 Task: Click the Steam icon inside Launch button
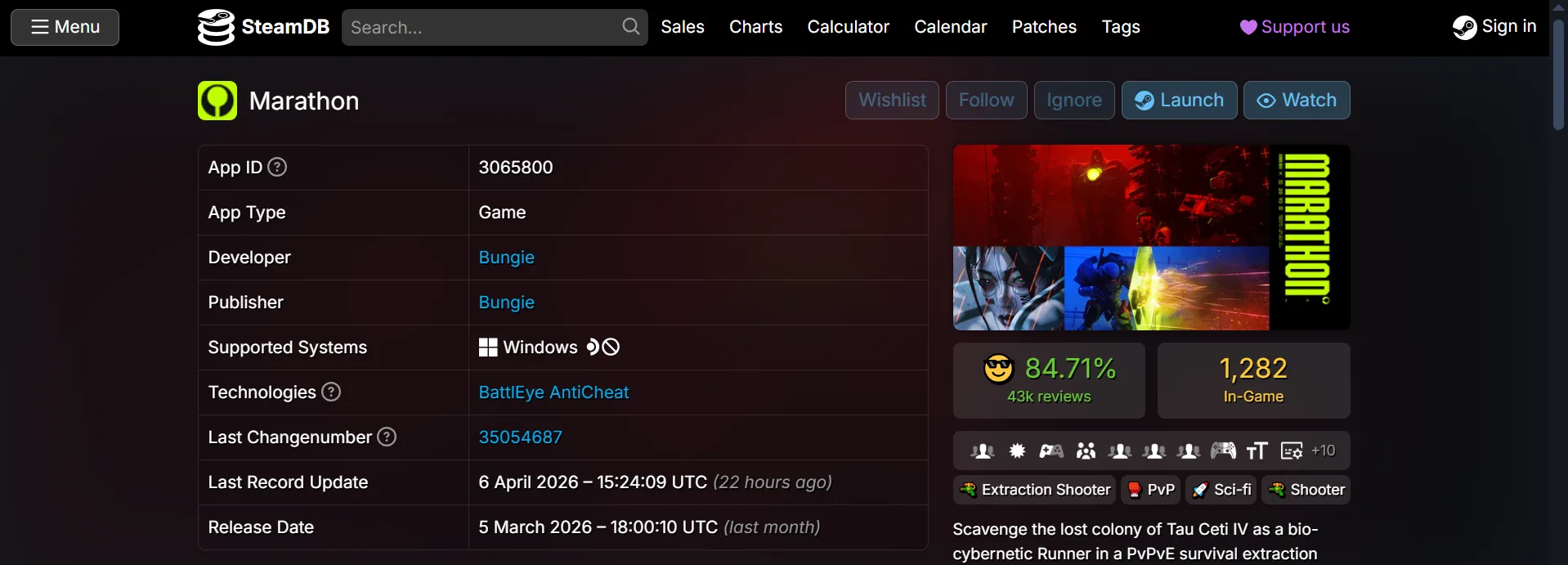click(x=1145, y=101)
